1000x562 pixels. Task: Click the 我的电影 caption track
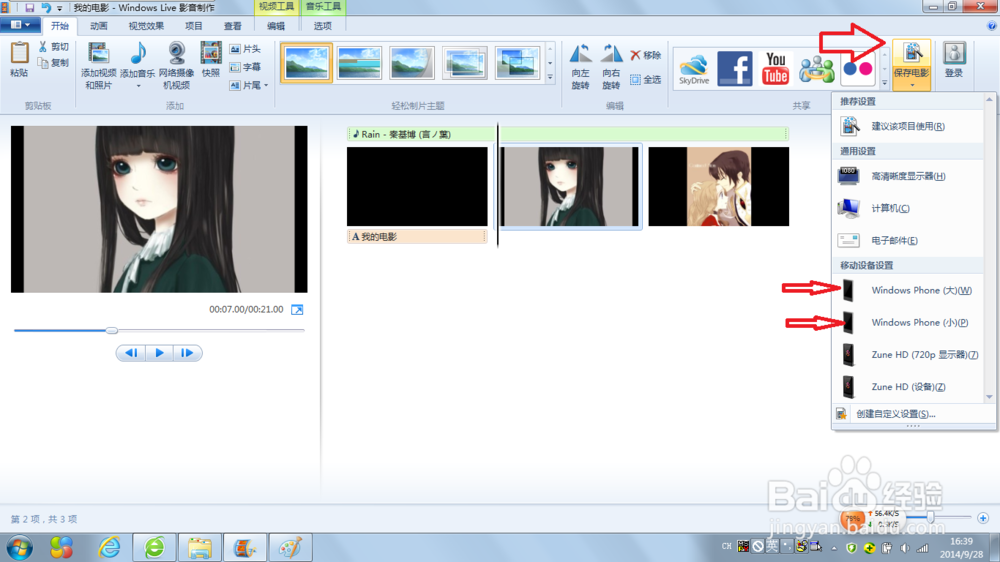click(417, 237)
